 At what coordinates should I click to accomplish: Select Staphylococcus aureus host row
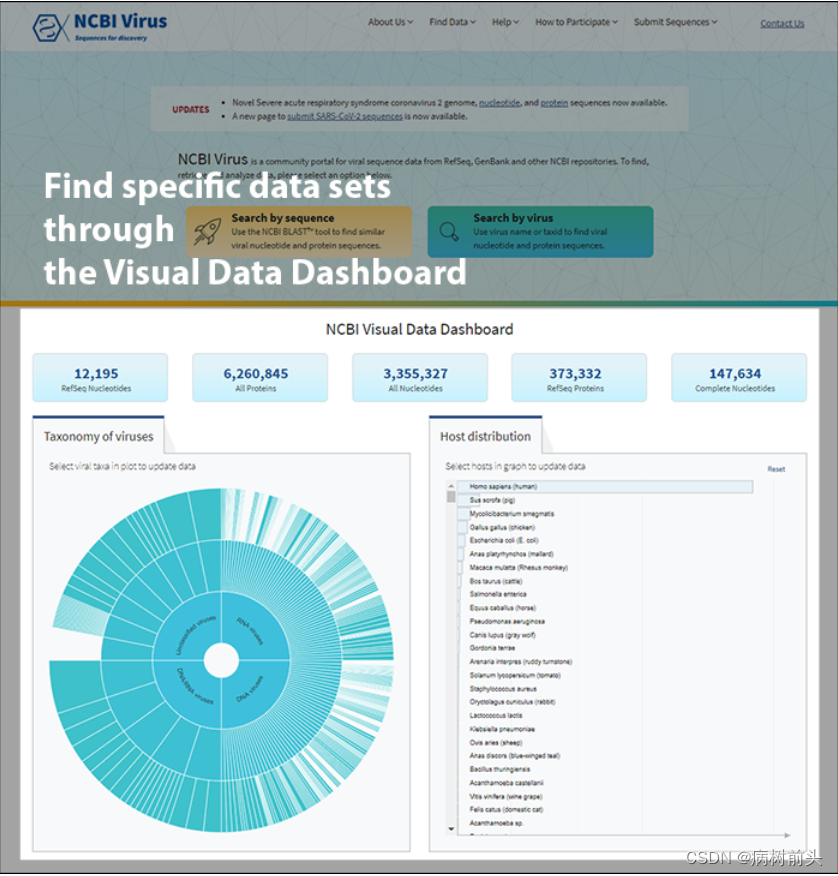(503, 688)
